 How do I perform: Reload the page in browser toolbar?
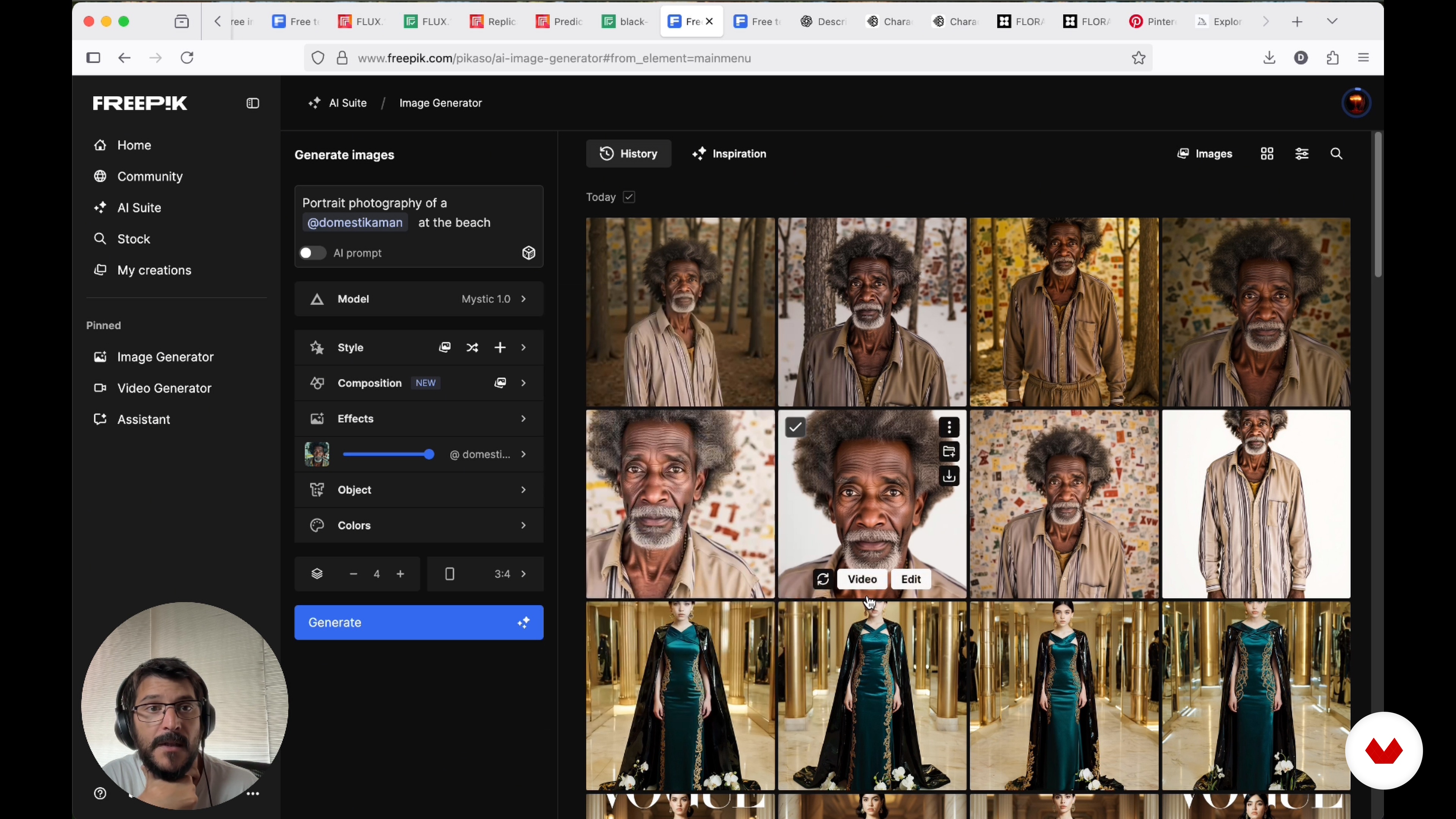tap(187, 58)
